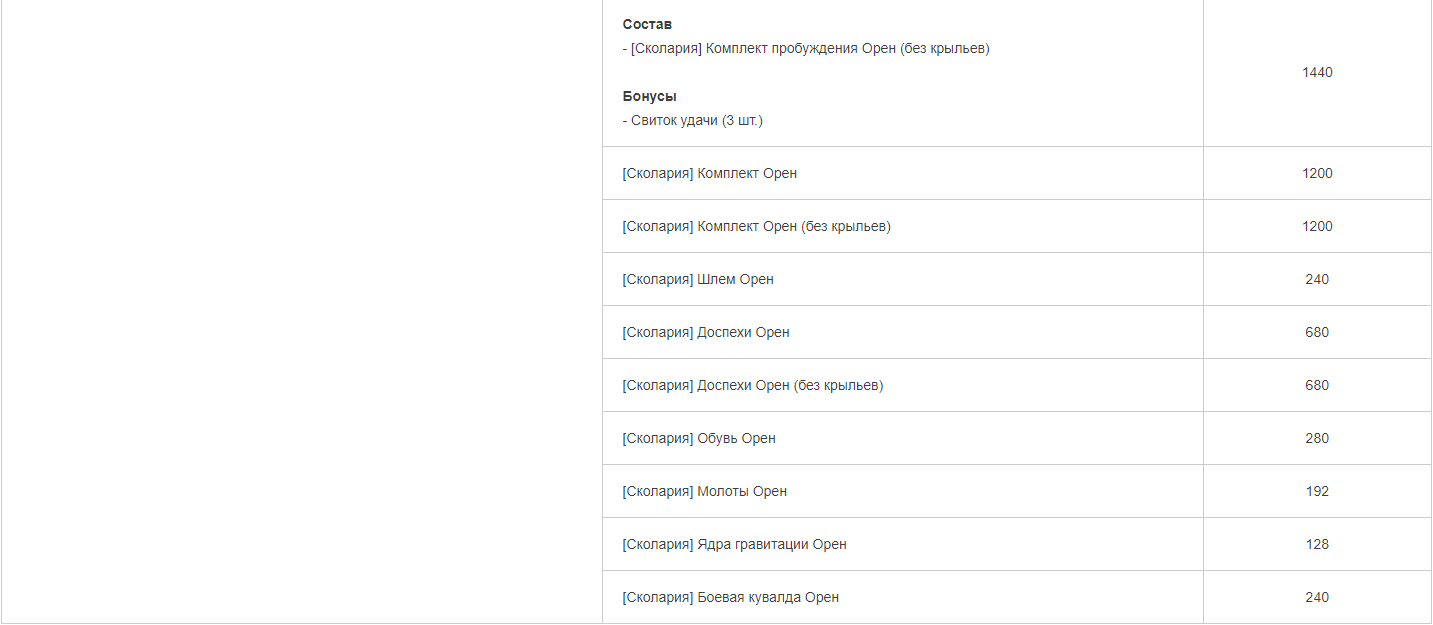Viewport: 1433px width, 625px height.
Task: Select '[Сколария] Ядра гравитации Орен' item
Action: (734, 544)
